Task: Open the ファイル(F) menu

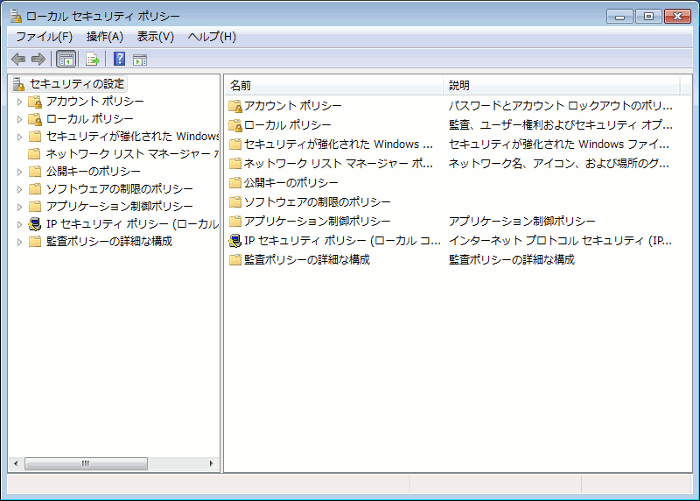Action: point(43,37)
